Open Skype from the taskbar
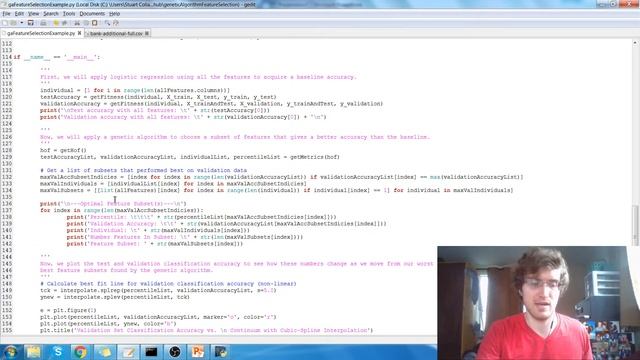640x360 pixels. click(x=58, y=352)
